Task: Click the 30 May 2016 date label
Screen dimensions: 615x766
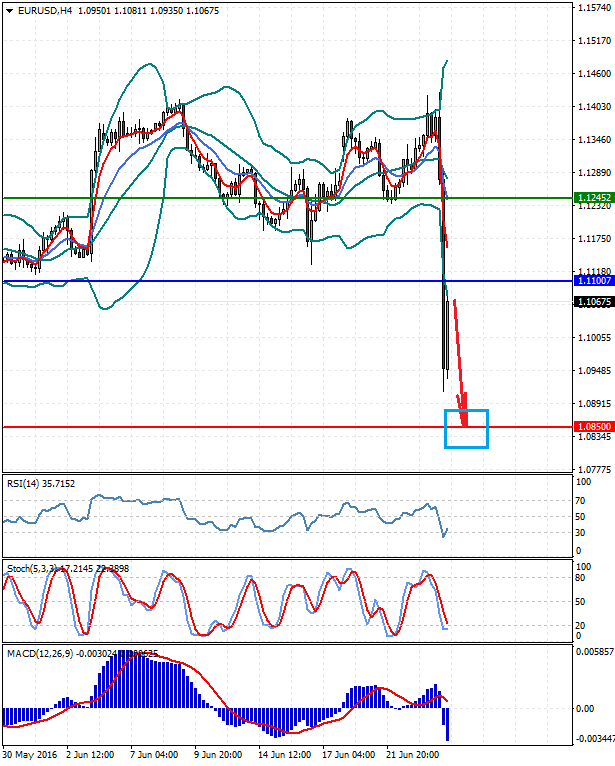Action: 30,753
